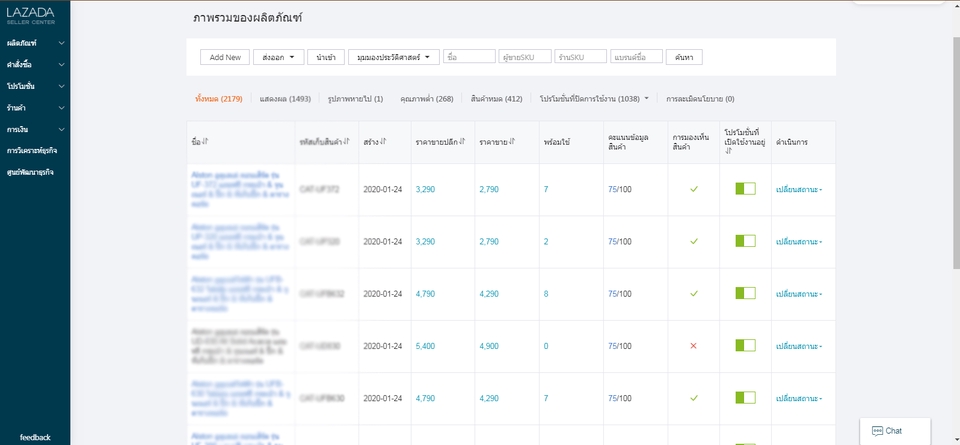
Task: Switch to คุณภาพต่ำ (268) tab
Action: pos(427,99)
